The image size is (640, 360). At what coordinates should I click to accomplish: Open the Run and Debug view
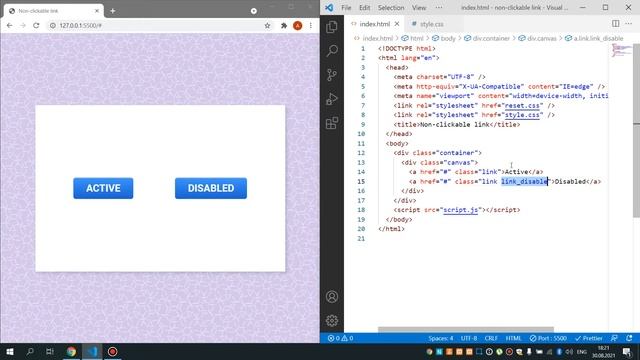coord(332,99)
